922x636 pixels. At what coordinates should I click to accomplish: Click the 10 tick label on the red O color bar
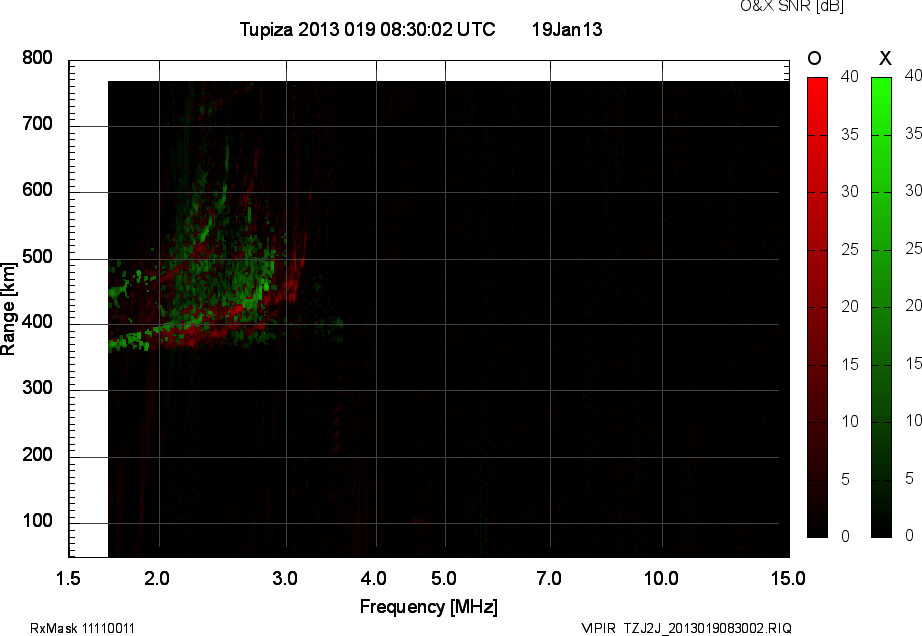tap(850, 421)
